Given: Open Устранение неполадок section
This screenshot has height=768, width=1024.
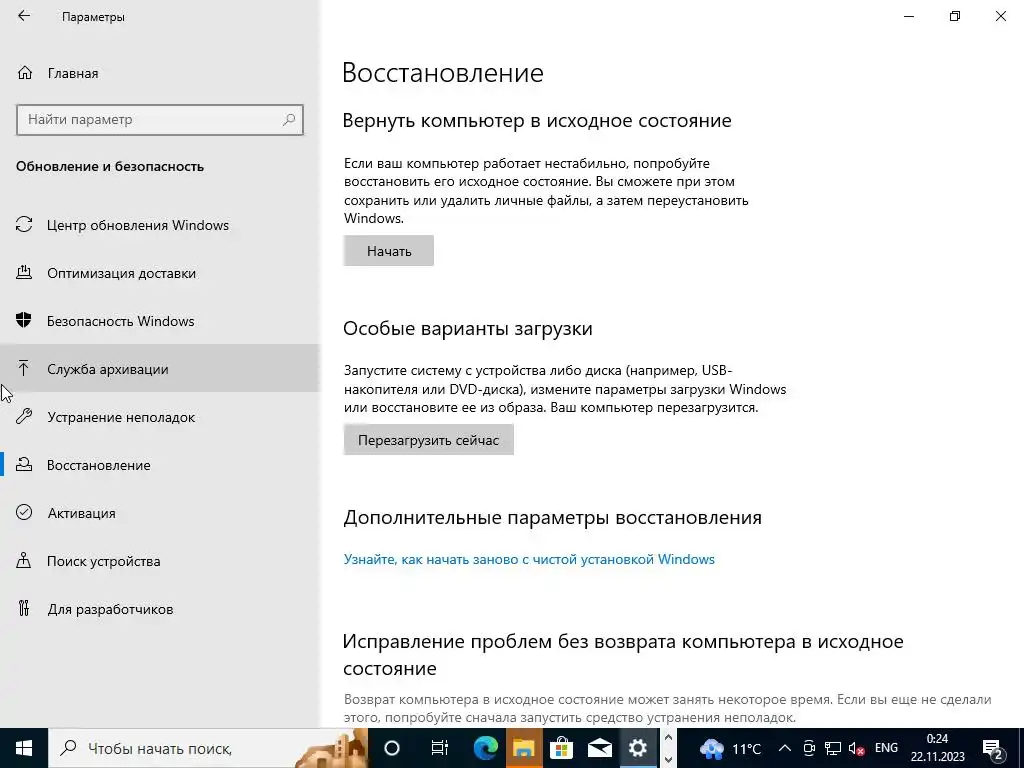Looking at the screenshot, I should pos(160,417).
